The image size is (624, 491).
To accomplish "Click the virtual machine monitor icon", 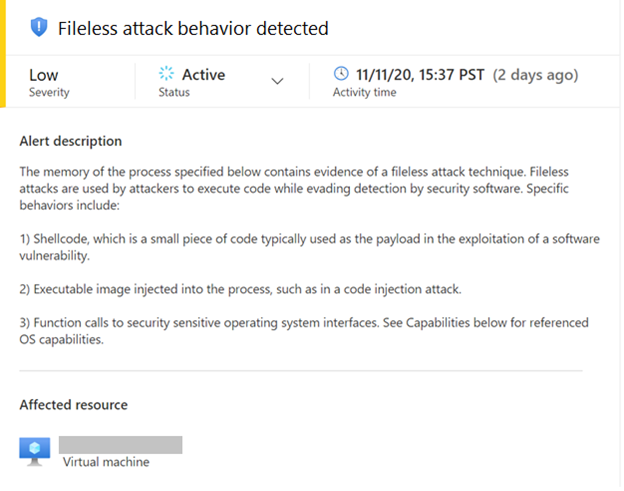I will 35,452.
